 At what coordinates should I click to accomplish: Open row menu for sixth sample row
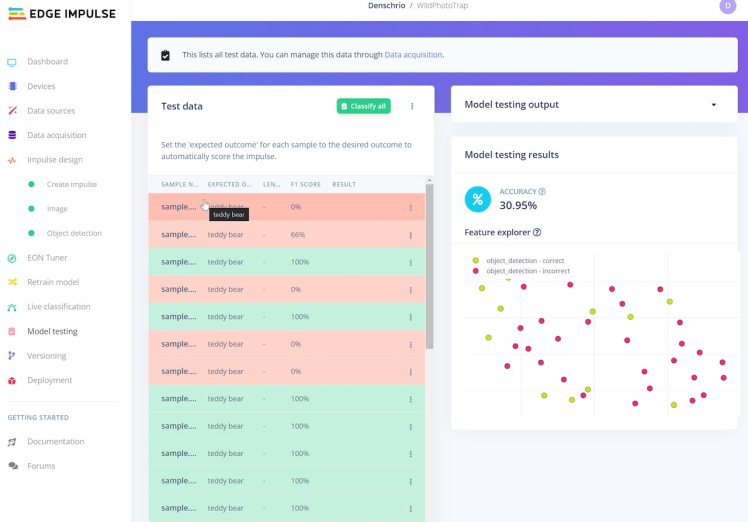tap(411, 345)
